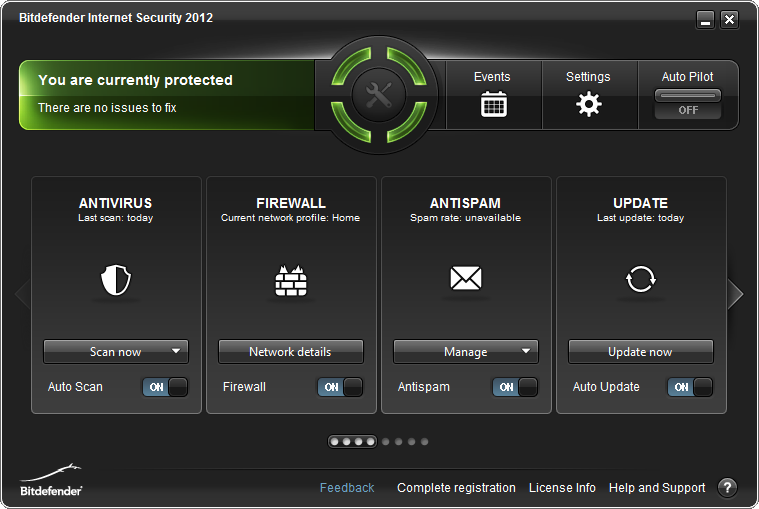Open the Feedback link
This screenshot has height=509, width=759.
[347, 488]
